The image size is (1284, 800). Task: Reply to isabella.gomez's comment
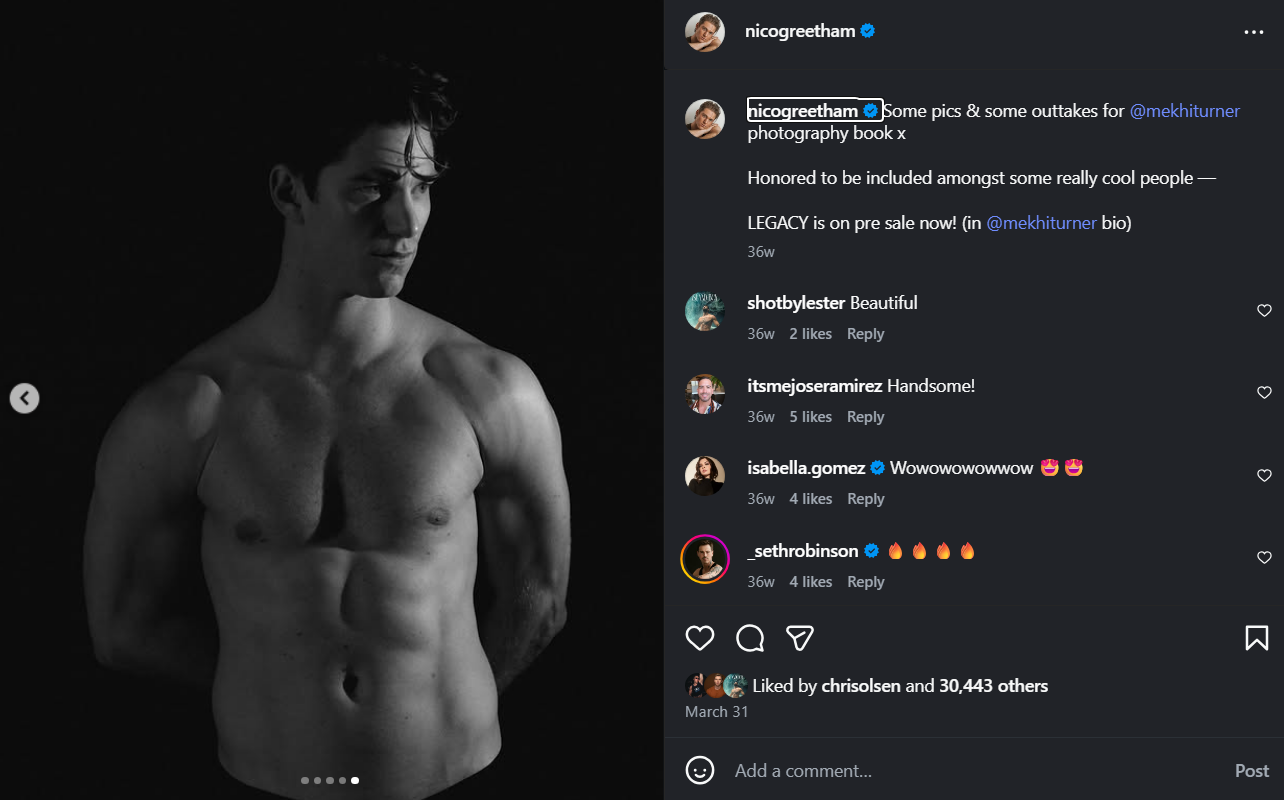tap(865, 499)
